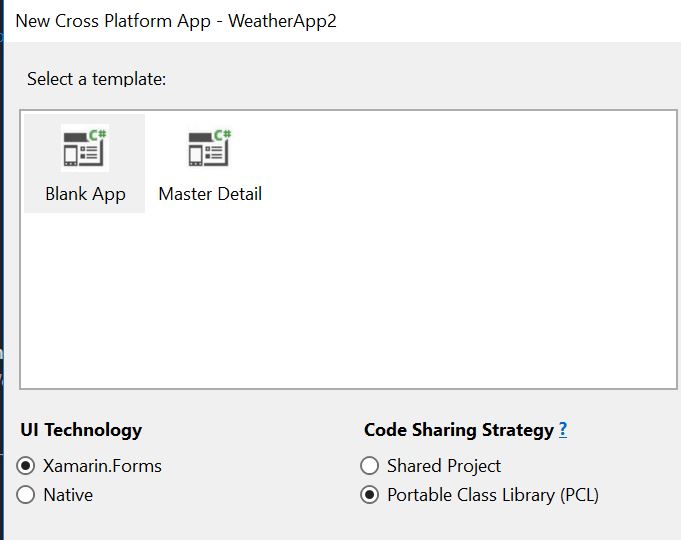Open the Code Sharing Strategy help link
Image resolution: width=681 pixels, height=540 pixels.
[563, 430]
